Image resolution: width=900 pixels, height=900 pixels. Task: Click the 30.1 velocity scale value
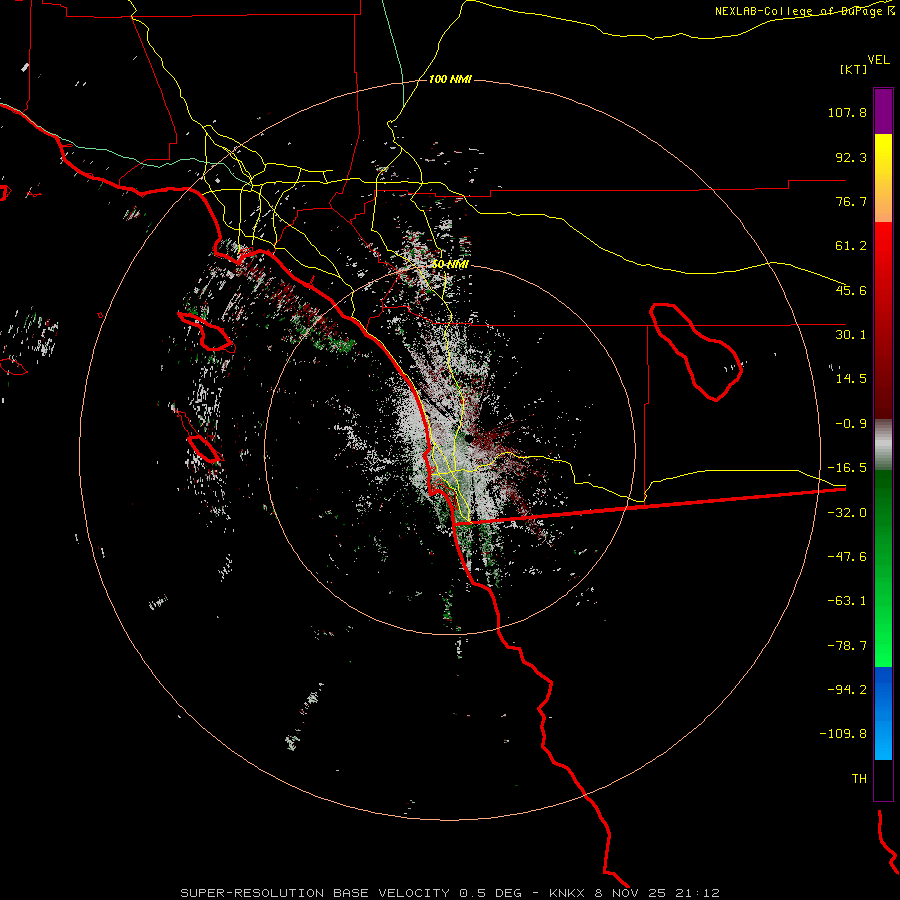(851, 335)
